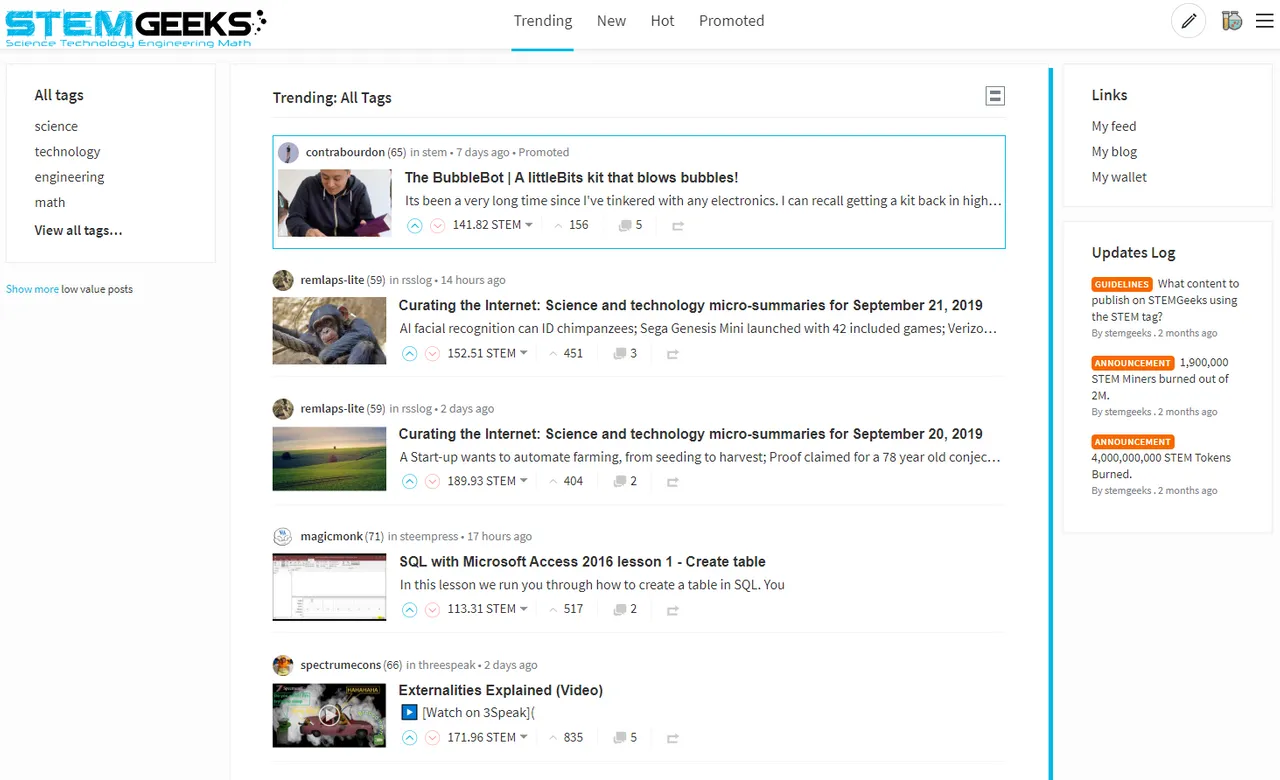Downvote the September 20 micro-summaries post
1280x780 pixels.
(432, 482)
